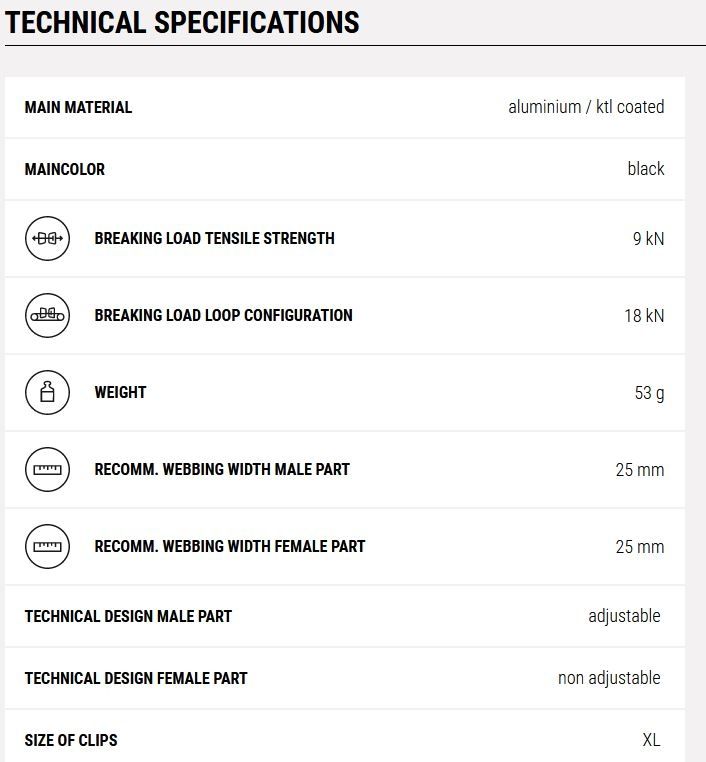The width and height of the screenshot is (706, 762).
Task: Select the black maincolor value
Action: (645, 169)
